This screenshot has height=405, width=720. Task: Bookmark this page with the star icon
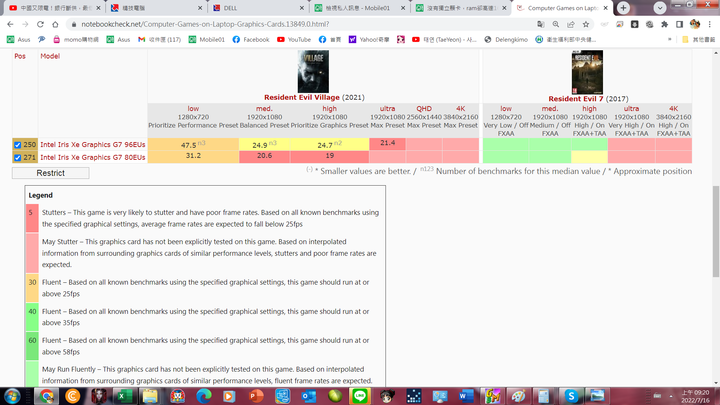pos(586,24)
